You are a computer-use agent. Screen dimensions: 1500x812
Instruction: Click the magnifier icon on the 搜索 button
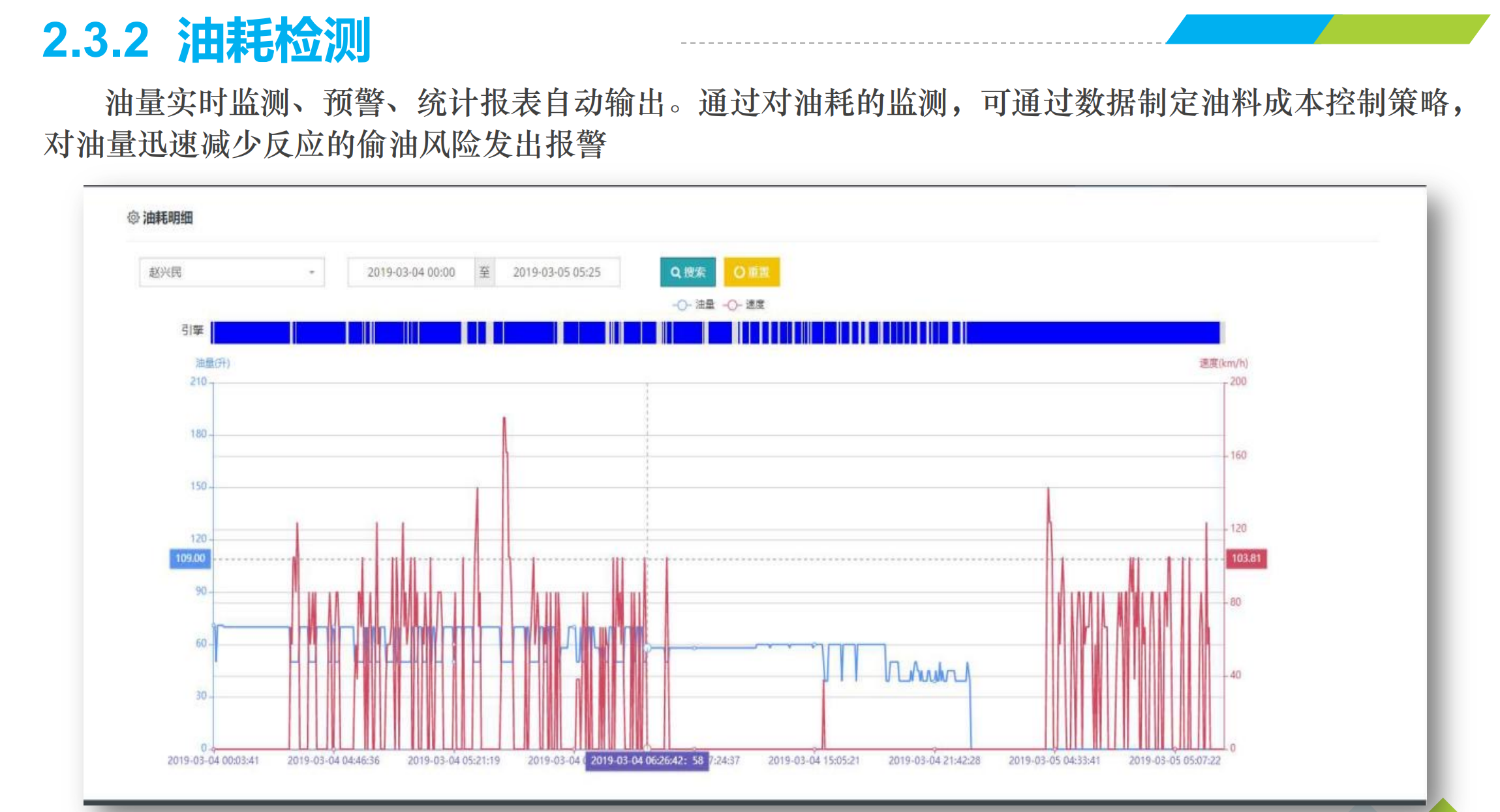[x=675, y=272]
